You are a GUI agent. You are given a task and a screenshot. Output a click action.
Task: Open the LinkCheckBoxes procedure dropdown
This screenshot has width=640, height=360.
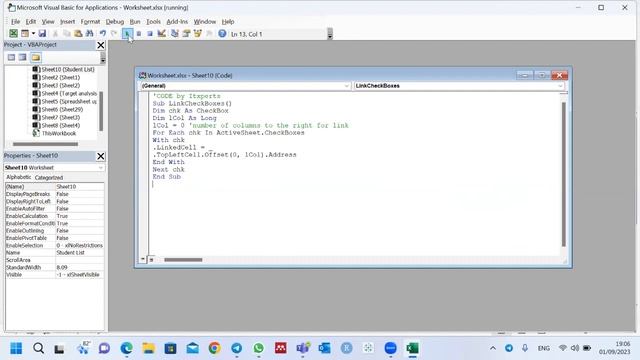point(560,86)
